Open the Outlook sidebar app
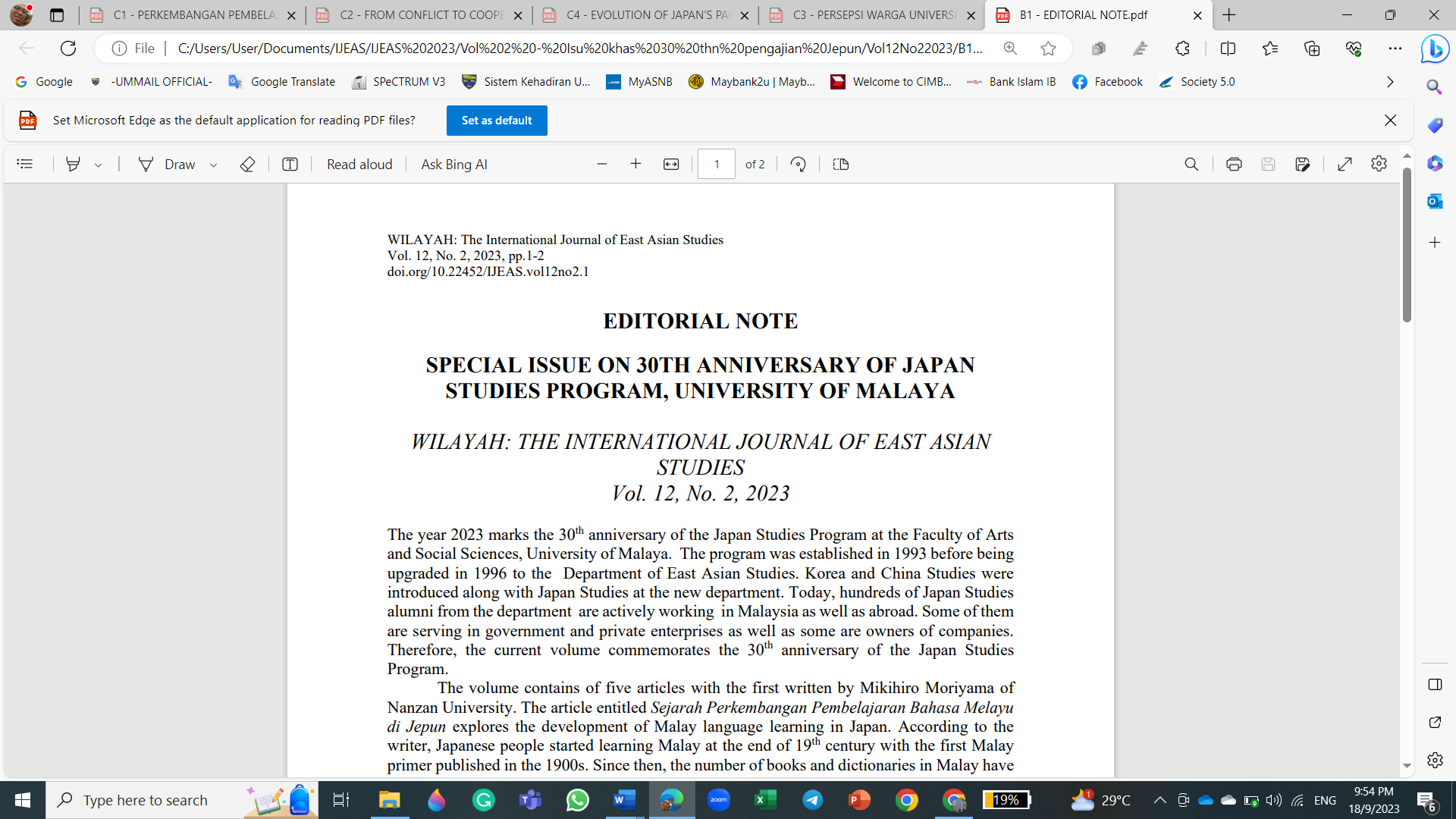This screenshot has height=819, width=1456. [x=1434, y=201]
